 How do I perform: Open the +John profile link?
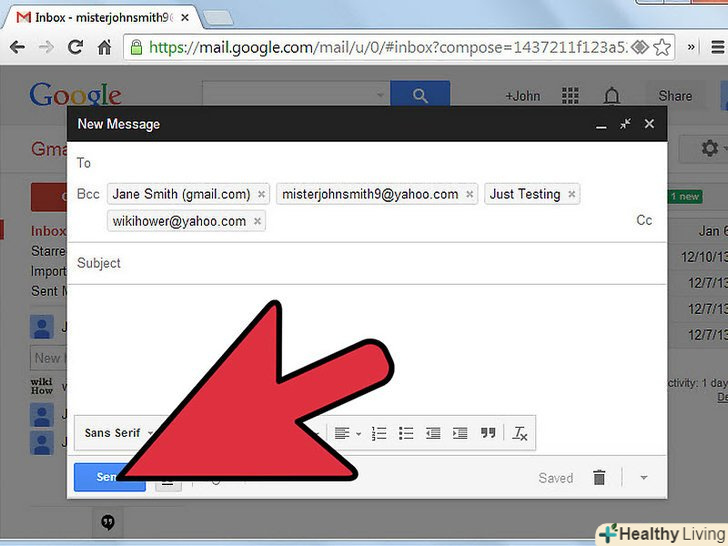(x=523, y=96)
